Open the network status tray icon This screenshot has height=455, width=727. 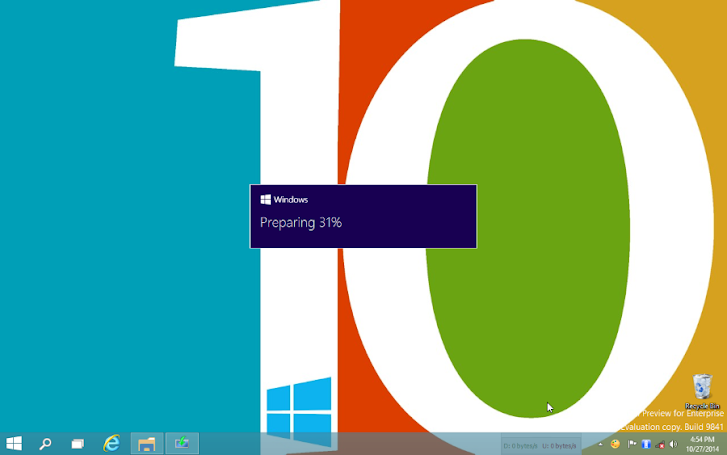point(660,444)
